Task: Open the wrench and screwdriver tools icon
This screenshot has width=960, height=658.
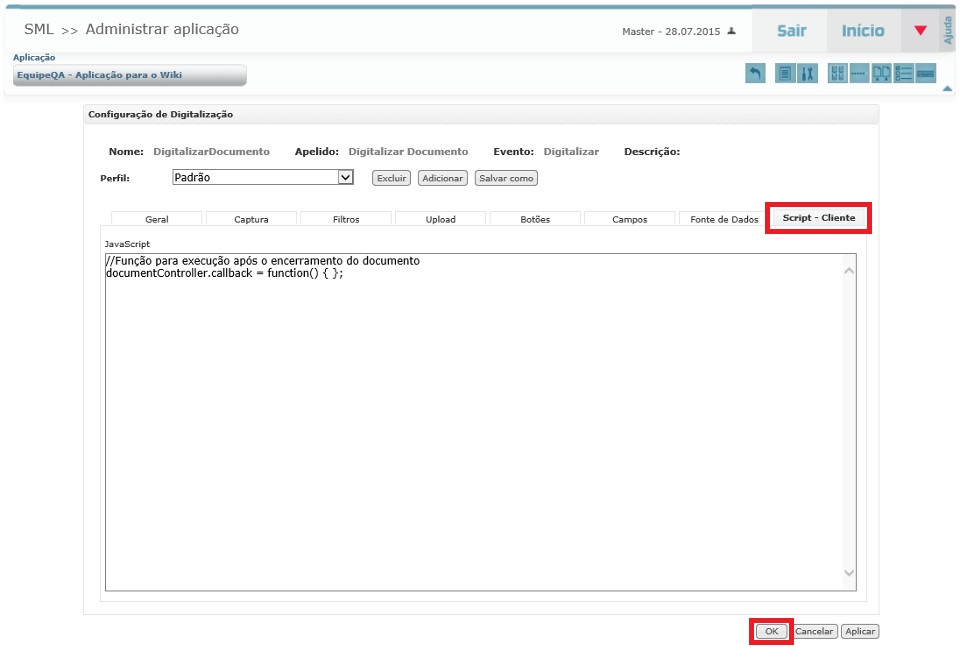Action: [808, 73]
